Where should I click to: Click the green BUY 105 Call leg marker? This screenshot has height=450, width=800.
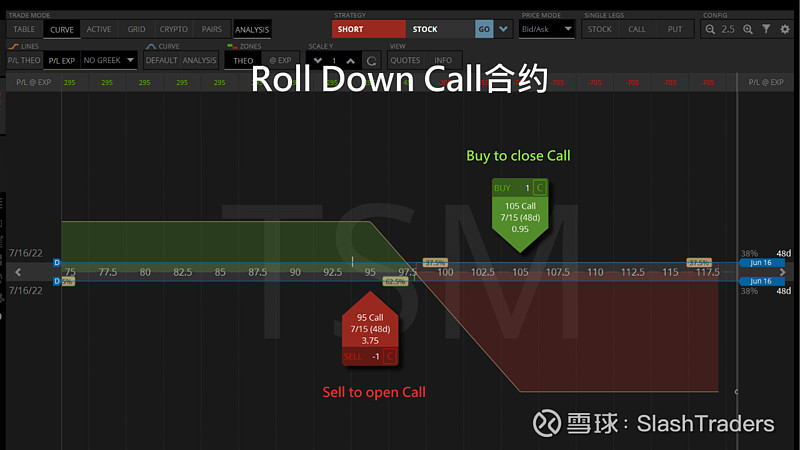click(520, 215)
